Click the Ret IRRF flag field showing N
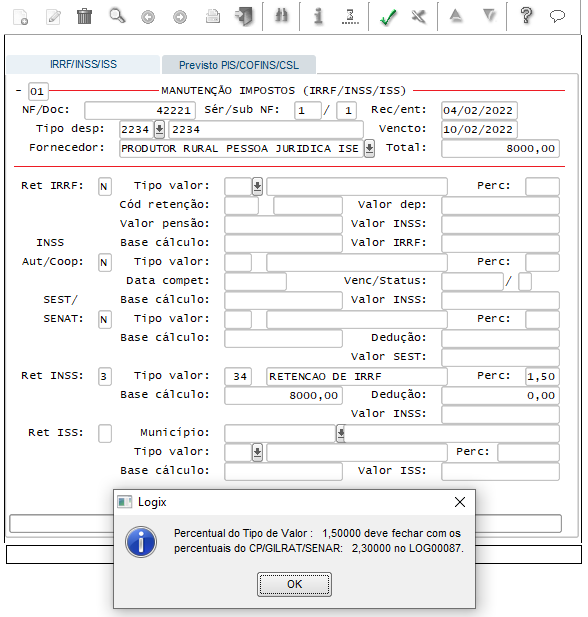 104,187
